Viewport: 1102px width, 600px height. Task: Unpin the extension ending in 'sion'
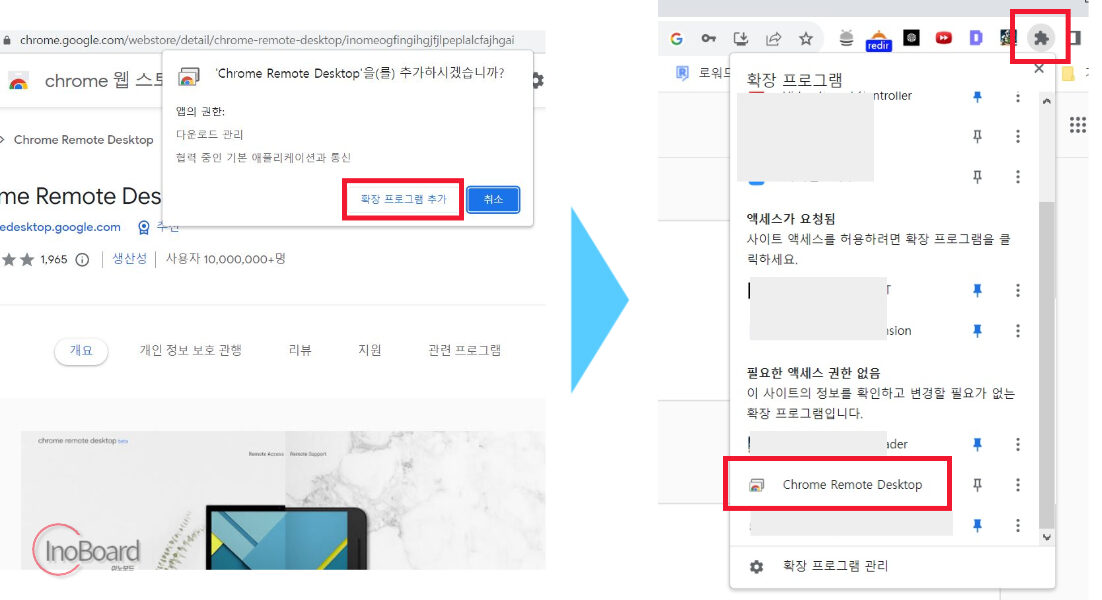977,330
